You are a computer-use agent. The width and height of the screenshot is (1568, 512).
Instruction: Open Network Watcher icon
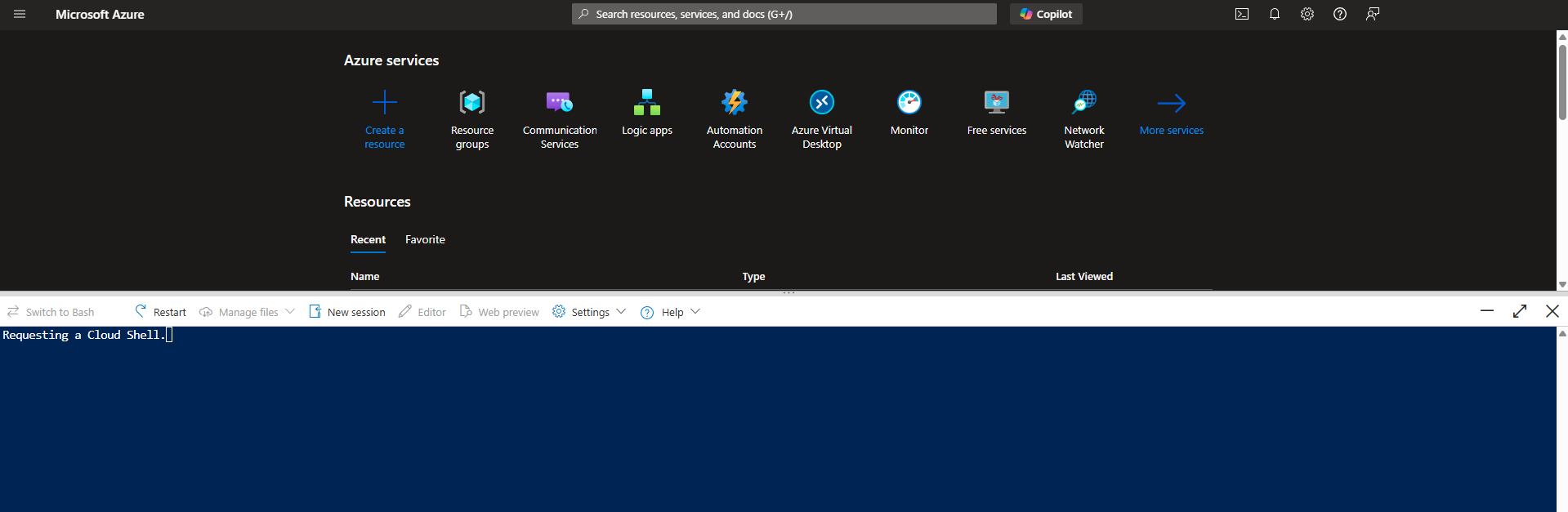(x=1084, y=102)
